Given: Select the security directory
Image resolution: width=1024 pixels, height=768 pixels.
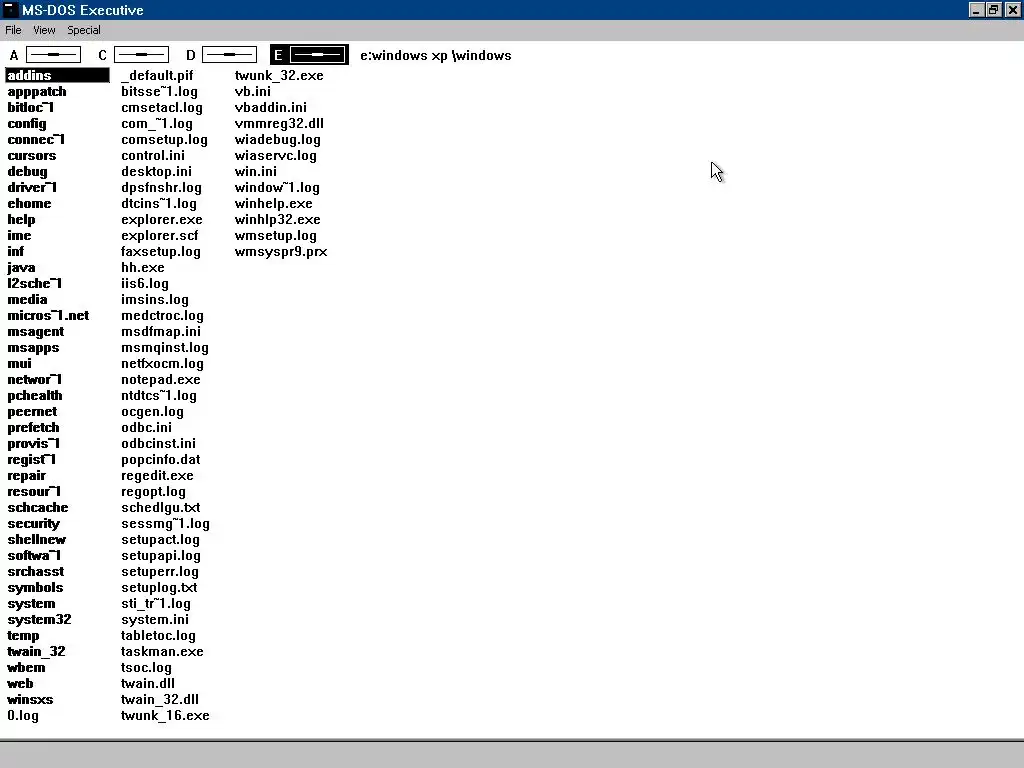Looking at the screenshot, I should point(33,523).
